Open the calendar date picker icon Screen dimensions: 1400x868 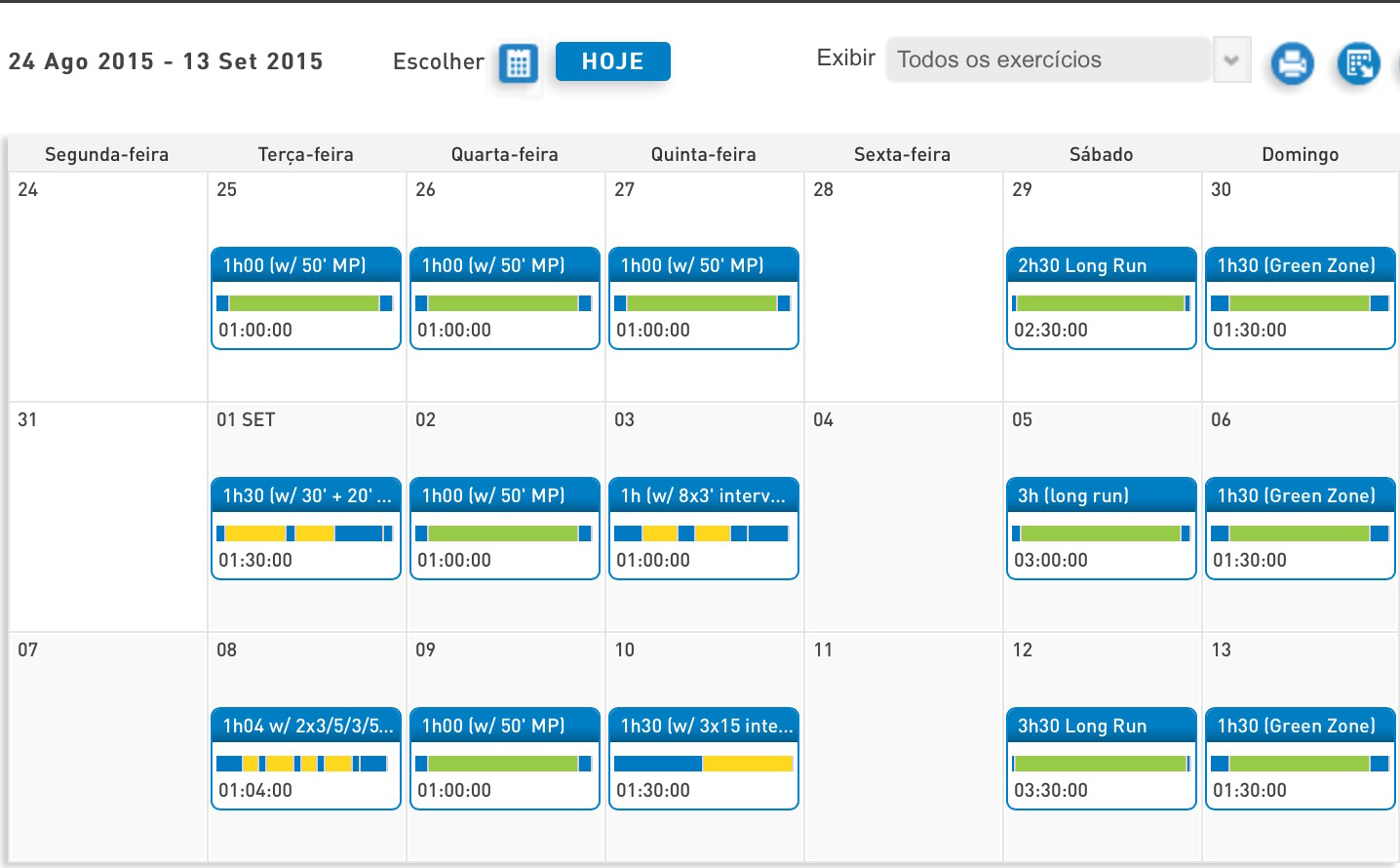(518, 63)
